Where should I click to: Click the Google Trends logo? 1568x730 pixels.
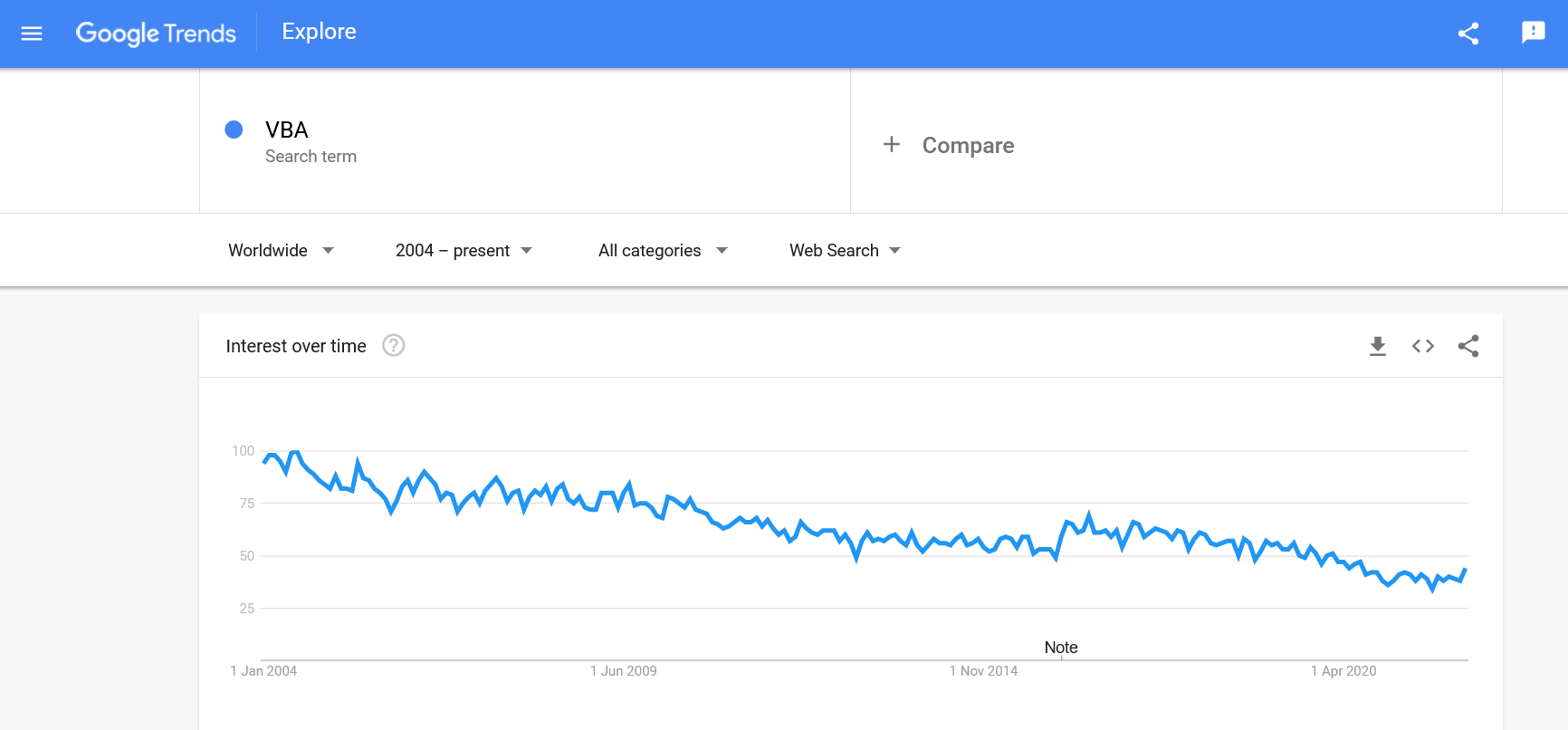pyautogui.click(x=156, y=34)
